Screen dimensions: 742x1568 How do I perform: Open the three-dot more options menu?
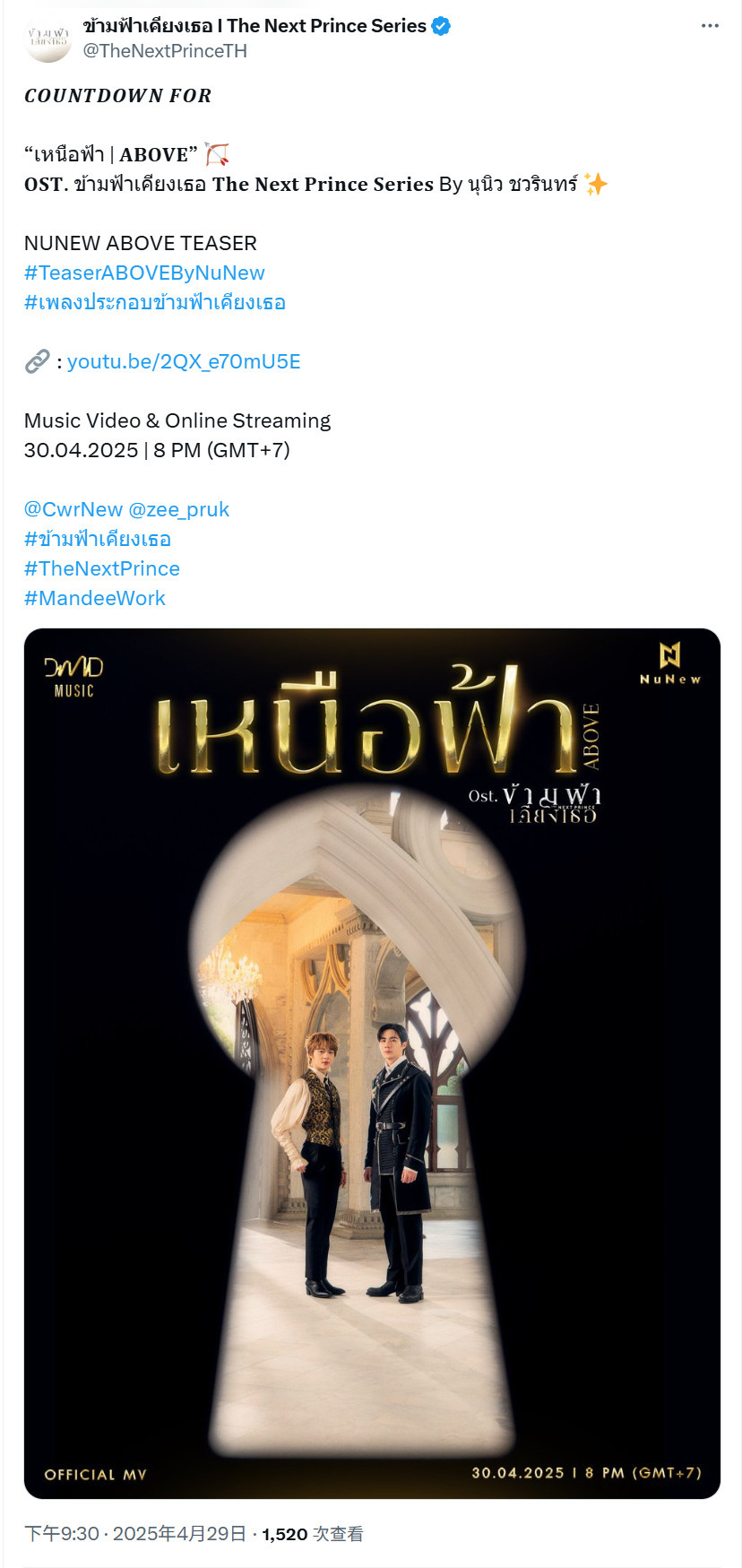[x=710, y=26]
